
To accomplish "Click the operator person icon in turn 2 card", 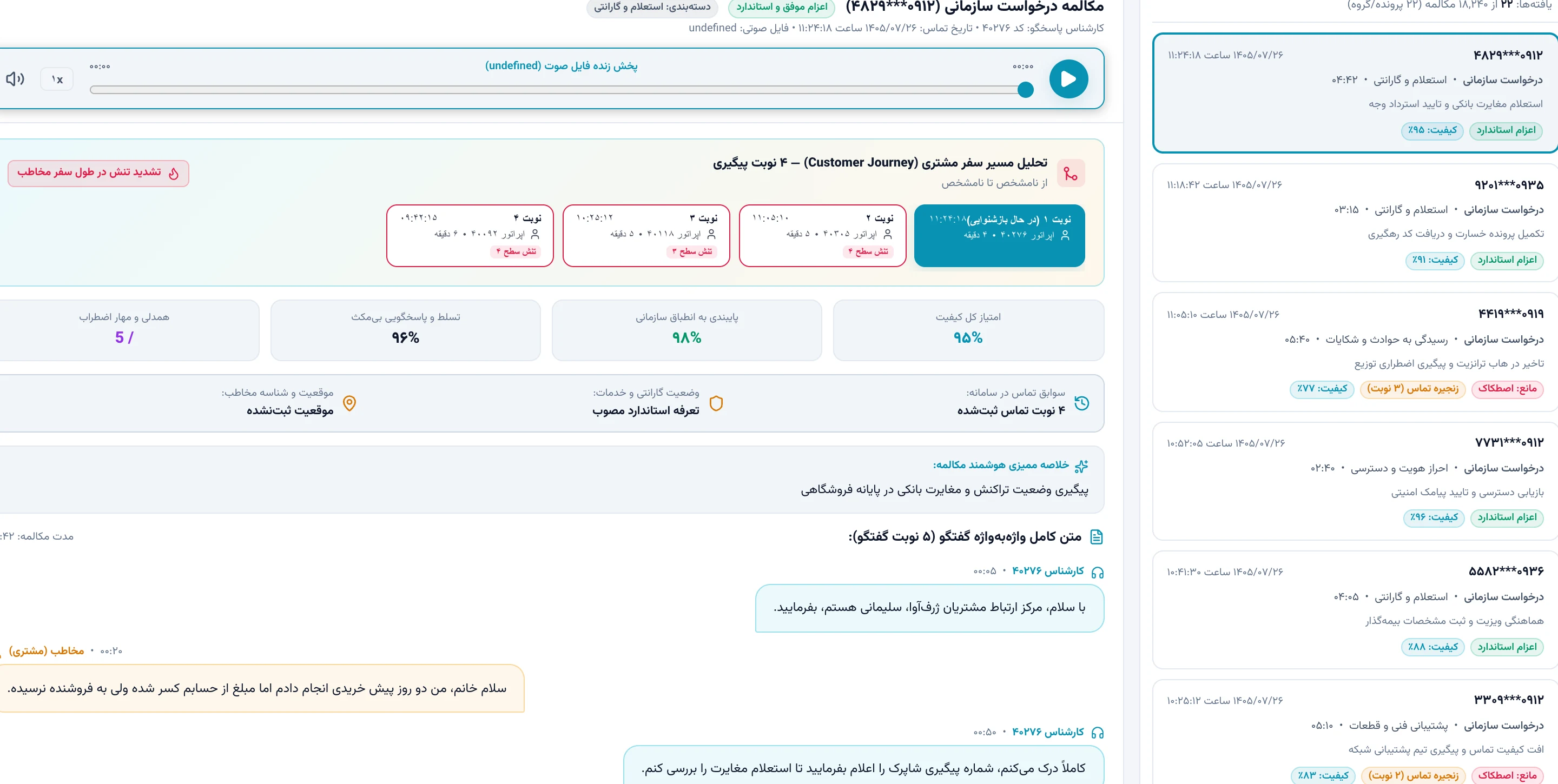I will click(887, 234).
